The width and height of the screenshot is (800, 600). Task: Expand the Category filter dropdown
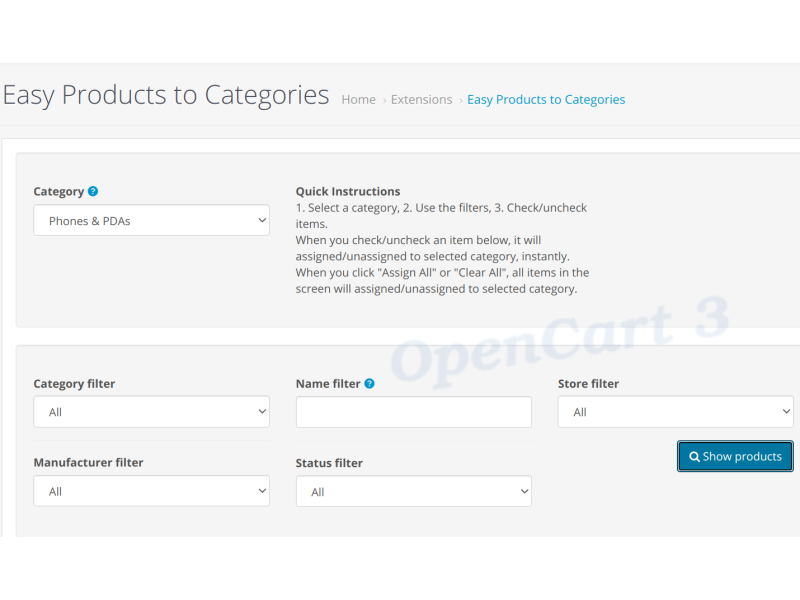tap(151, 411)
